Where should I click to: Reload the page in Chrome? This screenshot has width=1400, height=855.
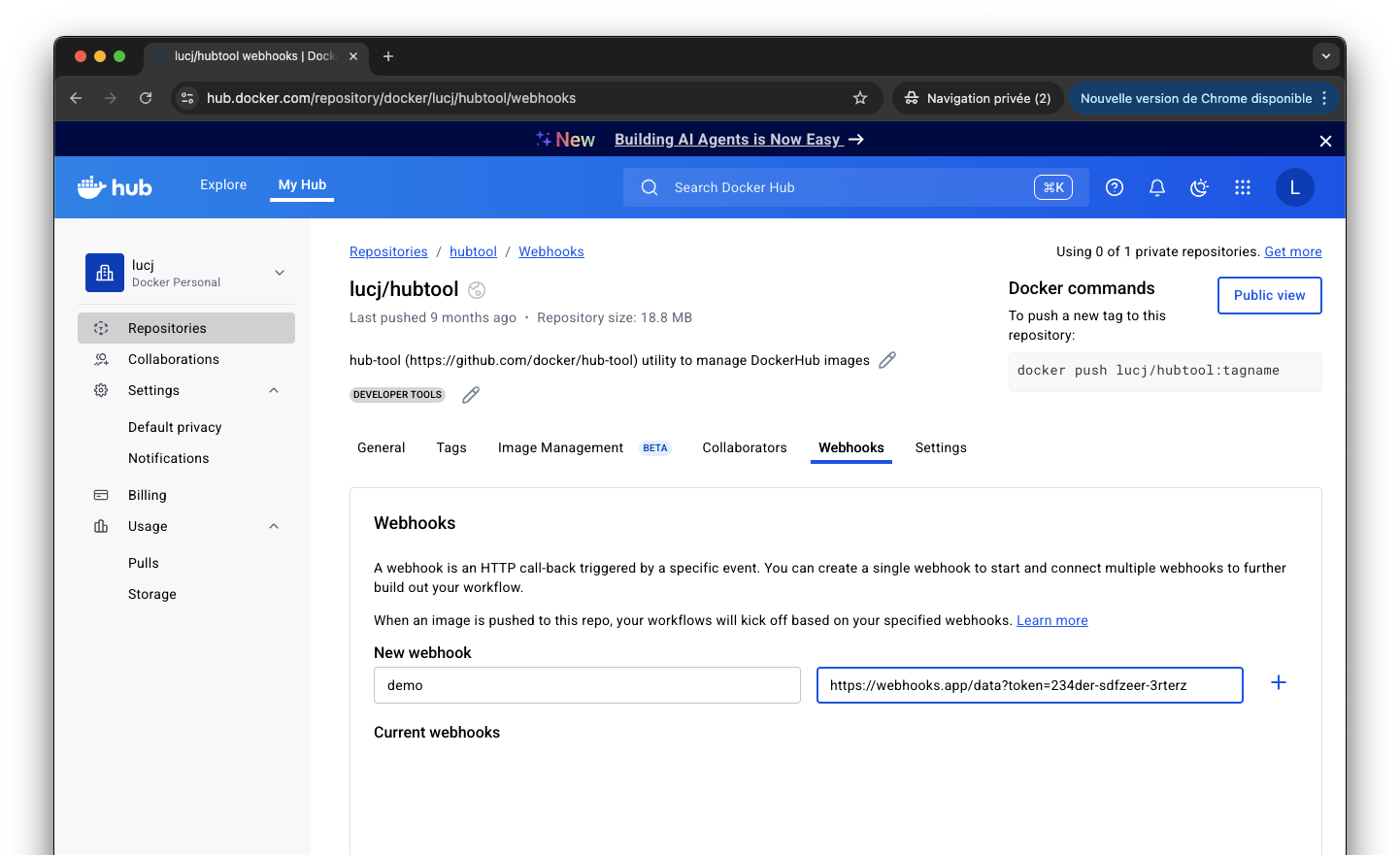pyautogui.click(x=146, y=98)
